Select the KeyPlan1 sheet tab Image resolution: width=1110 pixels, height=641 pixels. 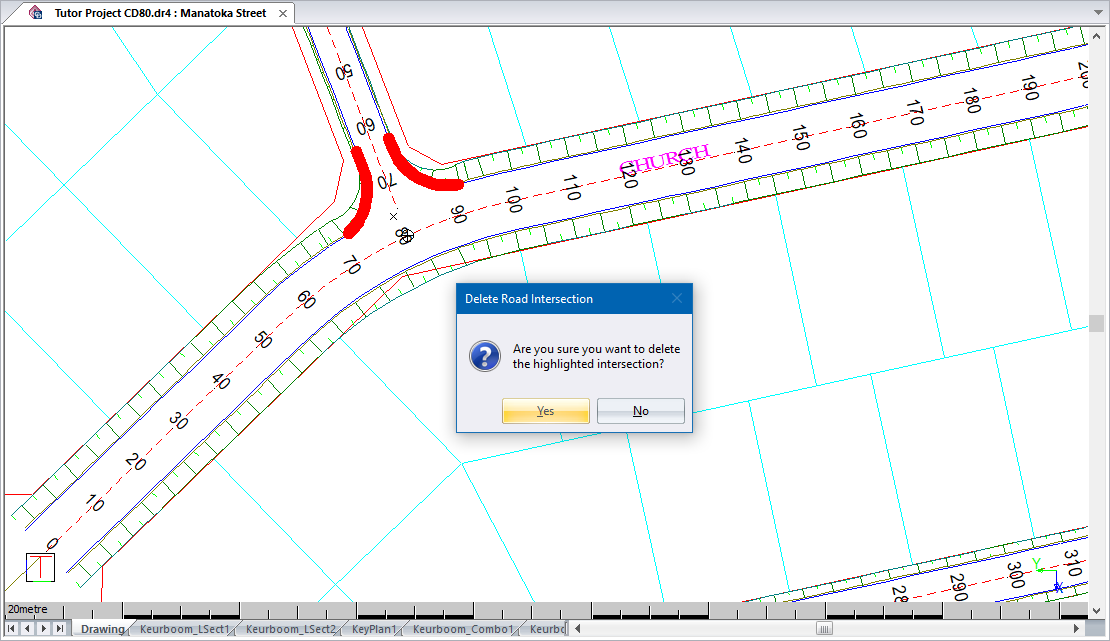coord(374,629)
